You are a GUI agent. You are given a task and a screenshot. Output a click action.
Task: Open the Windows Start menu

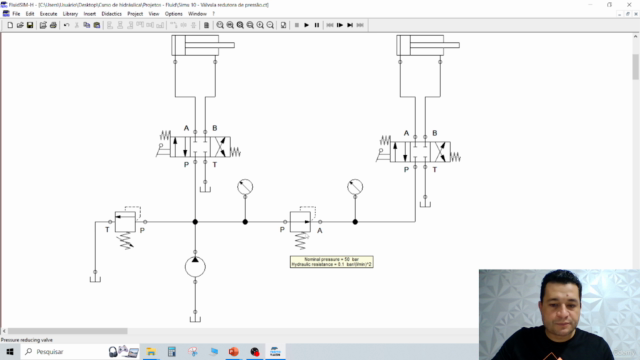click(10, 351)
